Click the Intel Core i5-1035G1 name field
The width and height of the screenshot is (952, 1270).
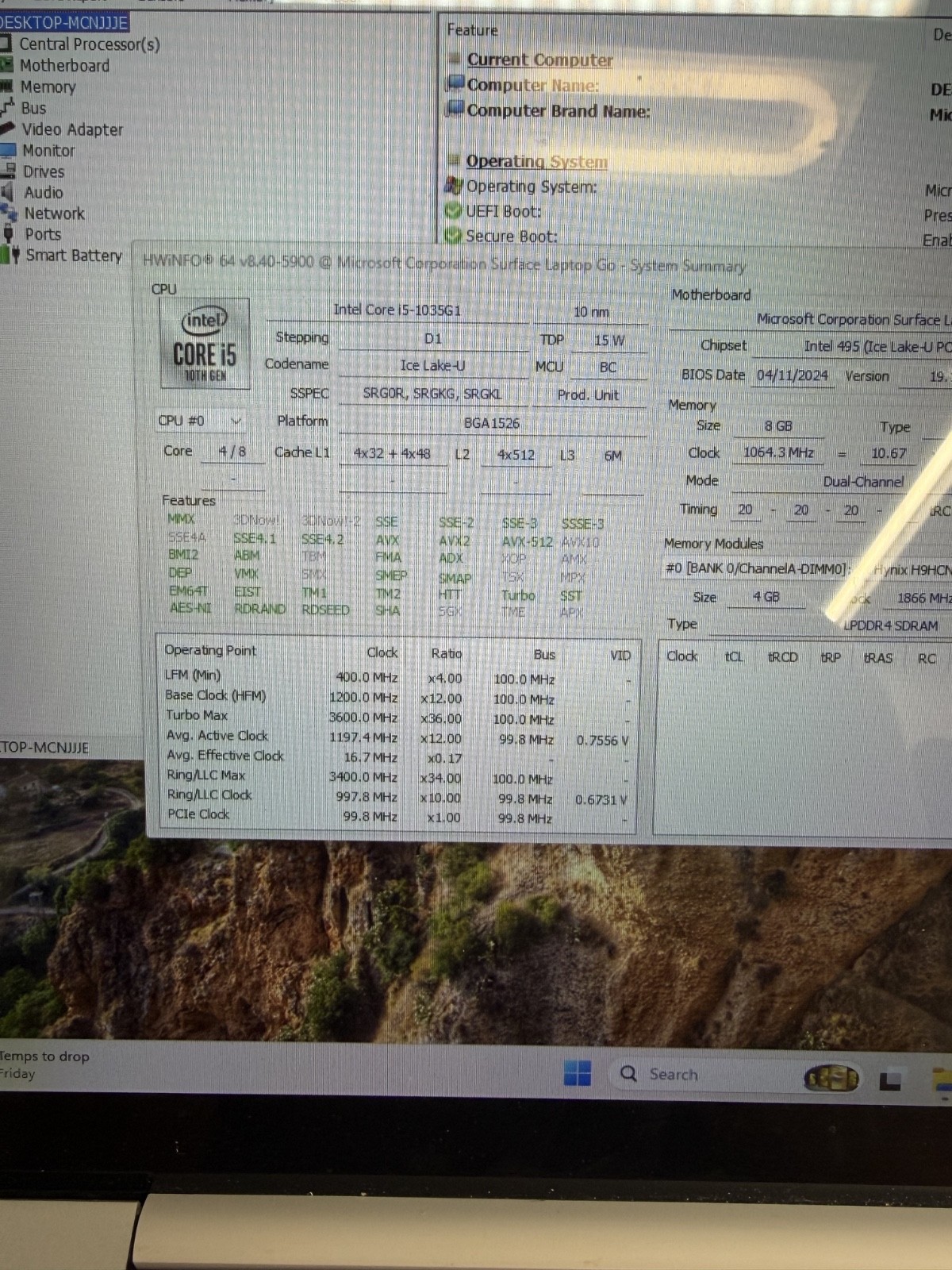pyautogui.click(x=397, y=310)
